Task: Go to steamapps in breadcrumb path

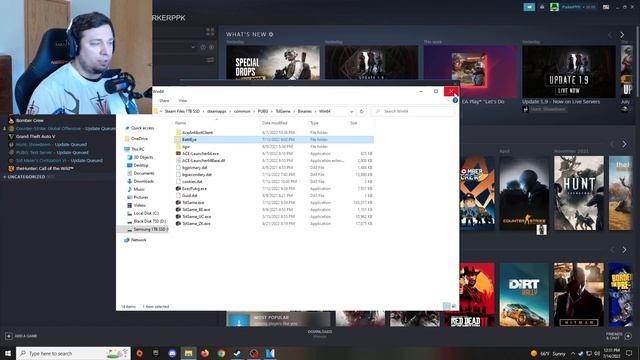Action: coord(217,111)
